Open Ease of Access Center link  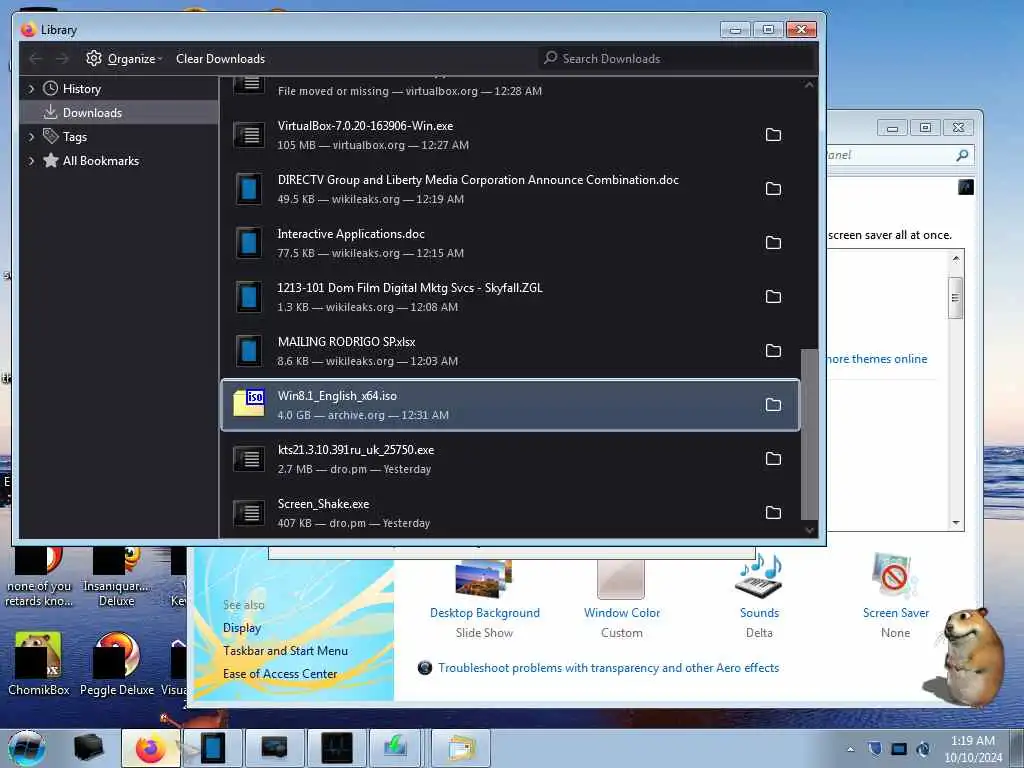point(280,673)
